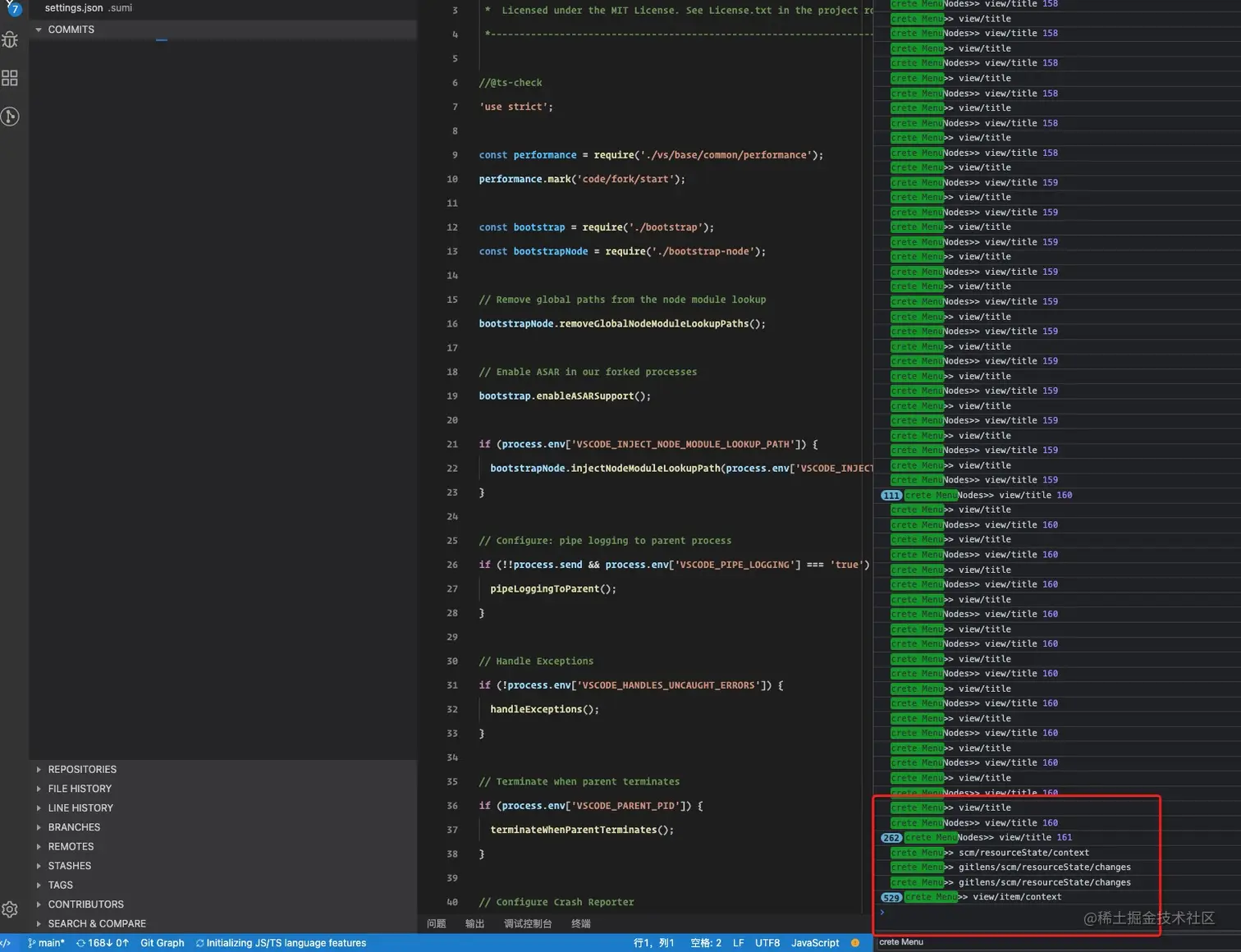Image resolution: width=1241 pixels, height=952 pixels.
Task: Click the removeGlobalNodeModuleLookupPaths code line
Action: pyautogui.click(x=622, y=324)
